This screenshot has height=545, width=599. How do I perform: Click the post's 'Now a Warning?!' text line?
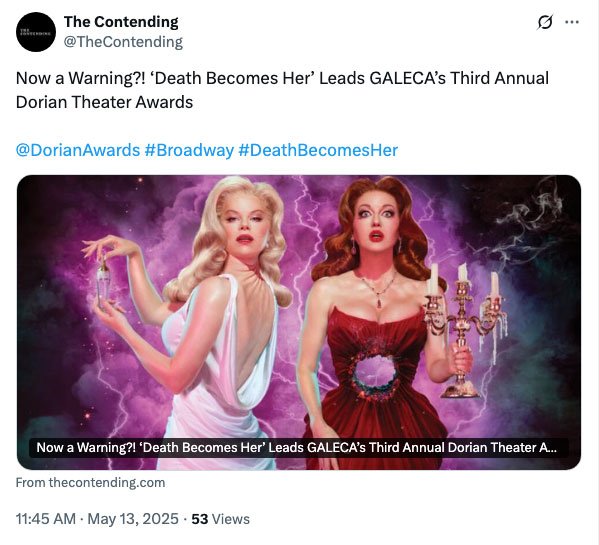282,78
